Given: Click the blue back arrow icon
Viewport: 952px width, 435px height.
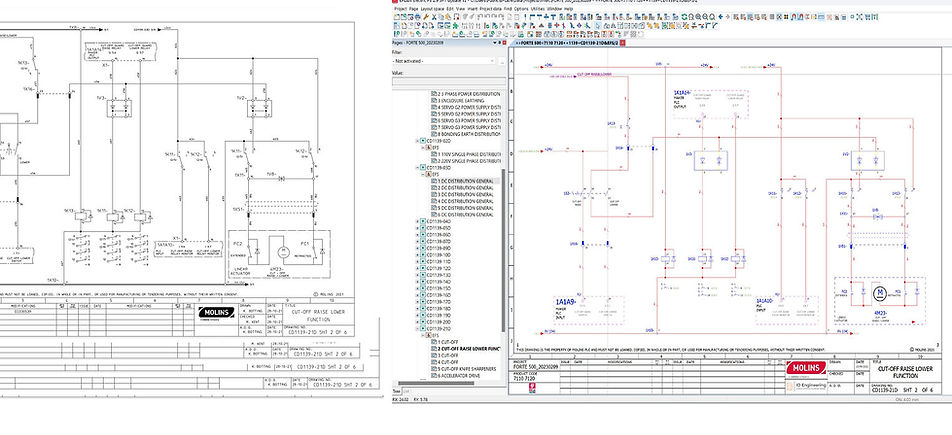Looking at the screenshot, I should pos(721,17).
